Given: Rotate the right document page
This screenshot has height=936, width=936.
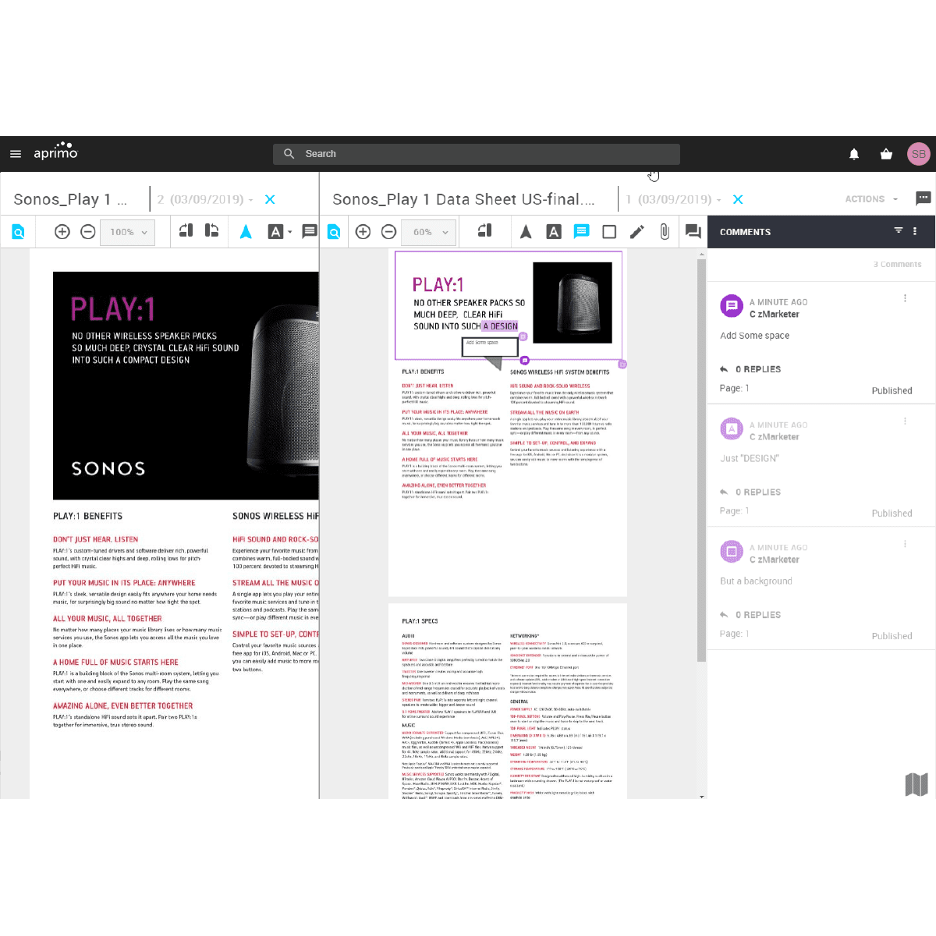Looking at the screenshot, I should 484,230.
